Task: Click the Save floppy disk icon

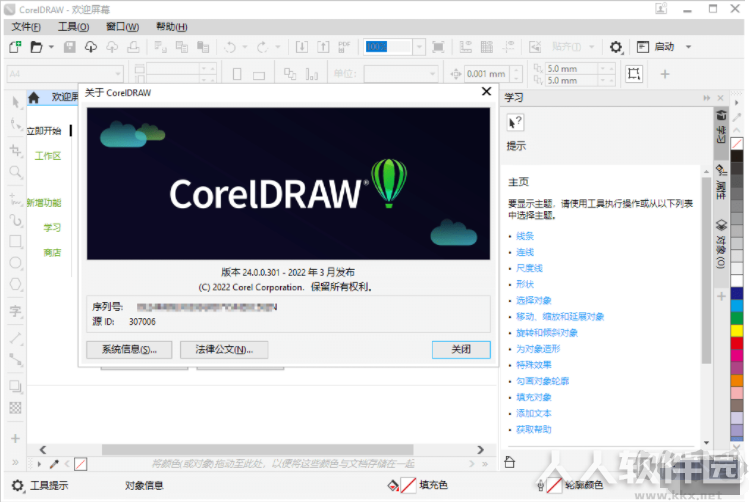Action: [x=70, y=47]
